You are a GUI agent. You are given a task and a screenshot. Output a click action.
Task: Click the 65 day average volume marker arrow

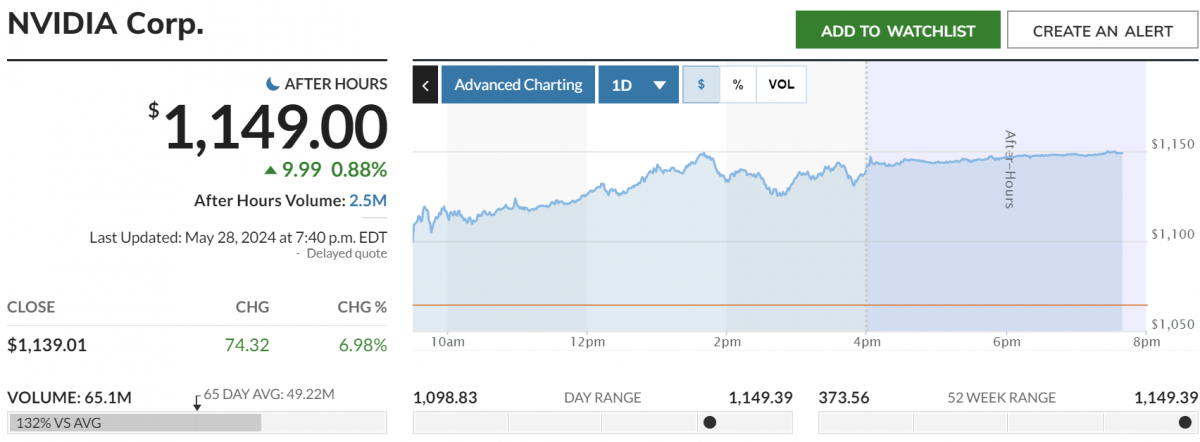197,402
